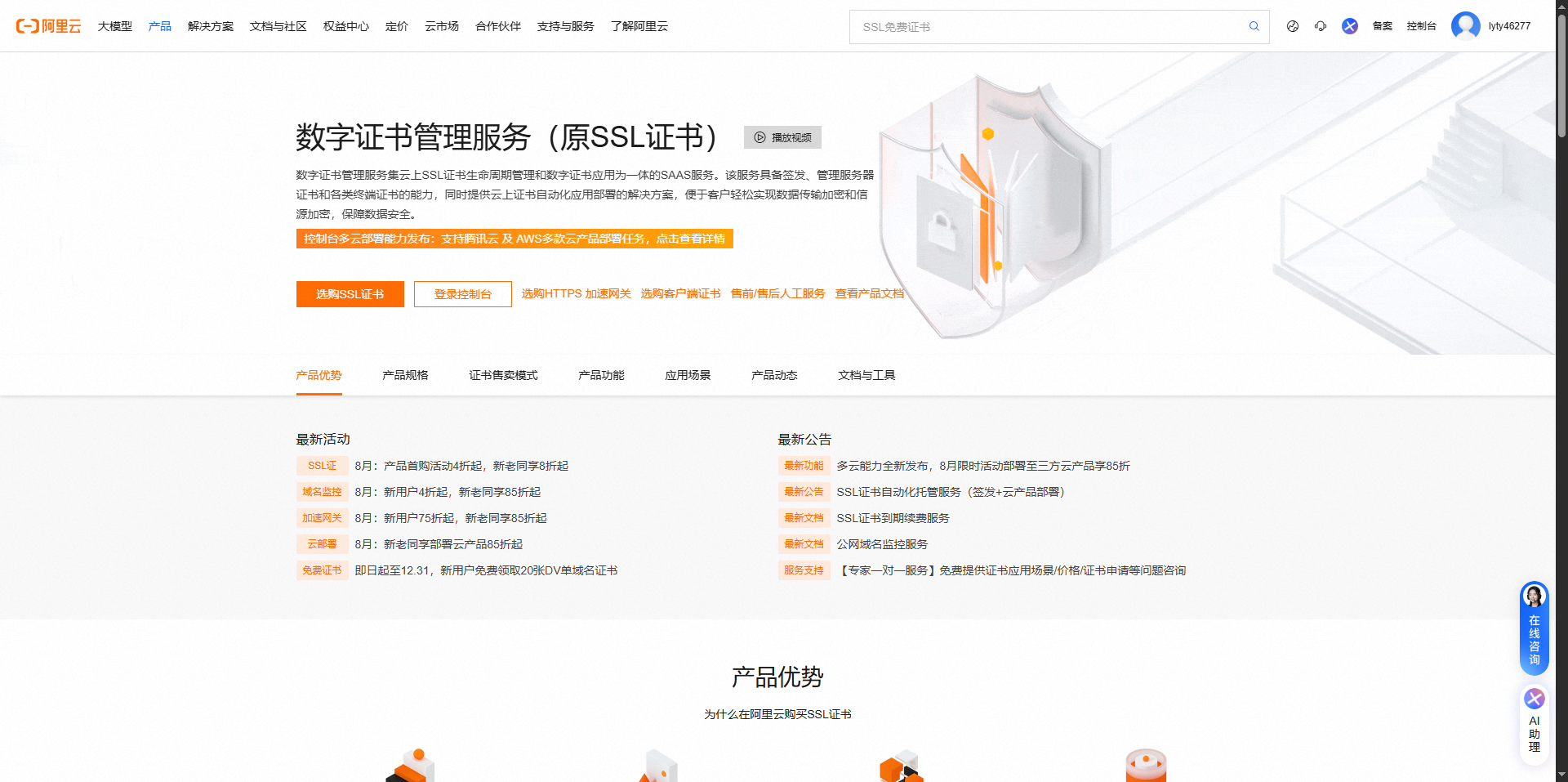
Task: Open the 云市场 menu
Action: tap(442, 26)
